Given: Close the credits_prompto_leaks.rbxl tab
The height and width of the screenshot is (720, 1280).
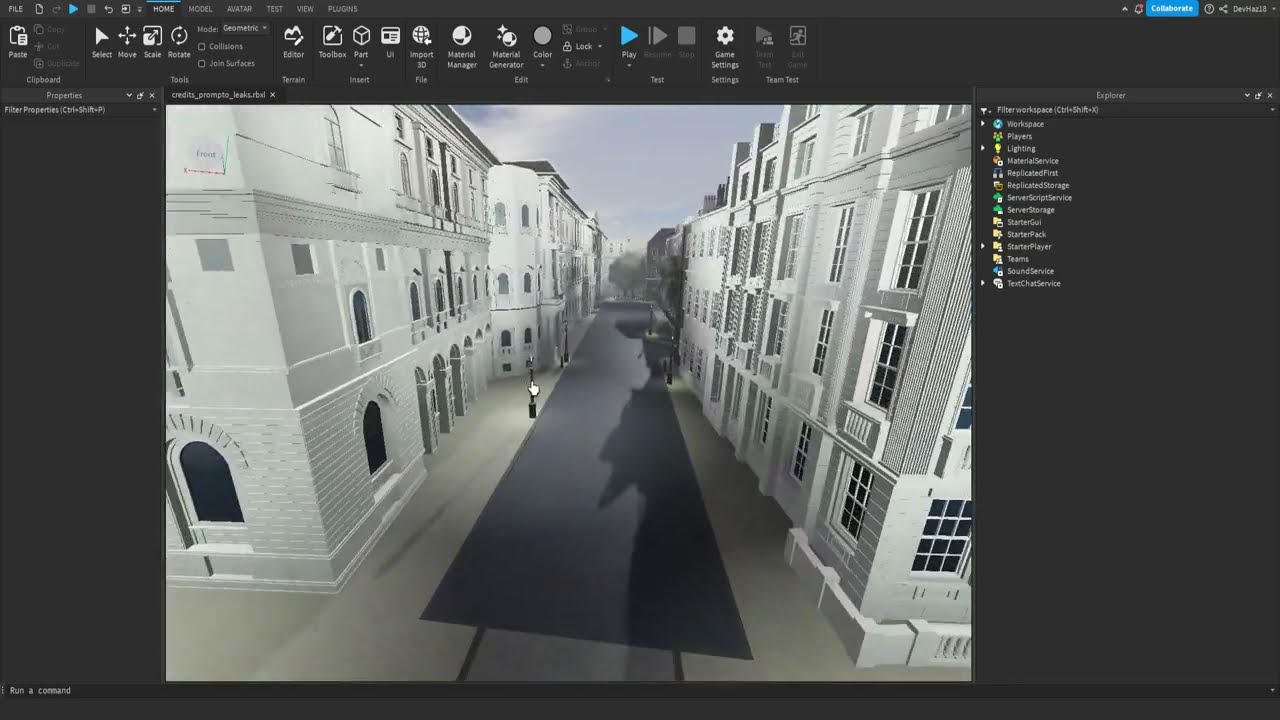Looking at the screenshot, I should click(273, 95).
